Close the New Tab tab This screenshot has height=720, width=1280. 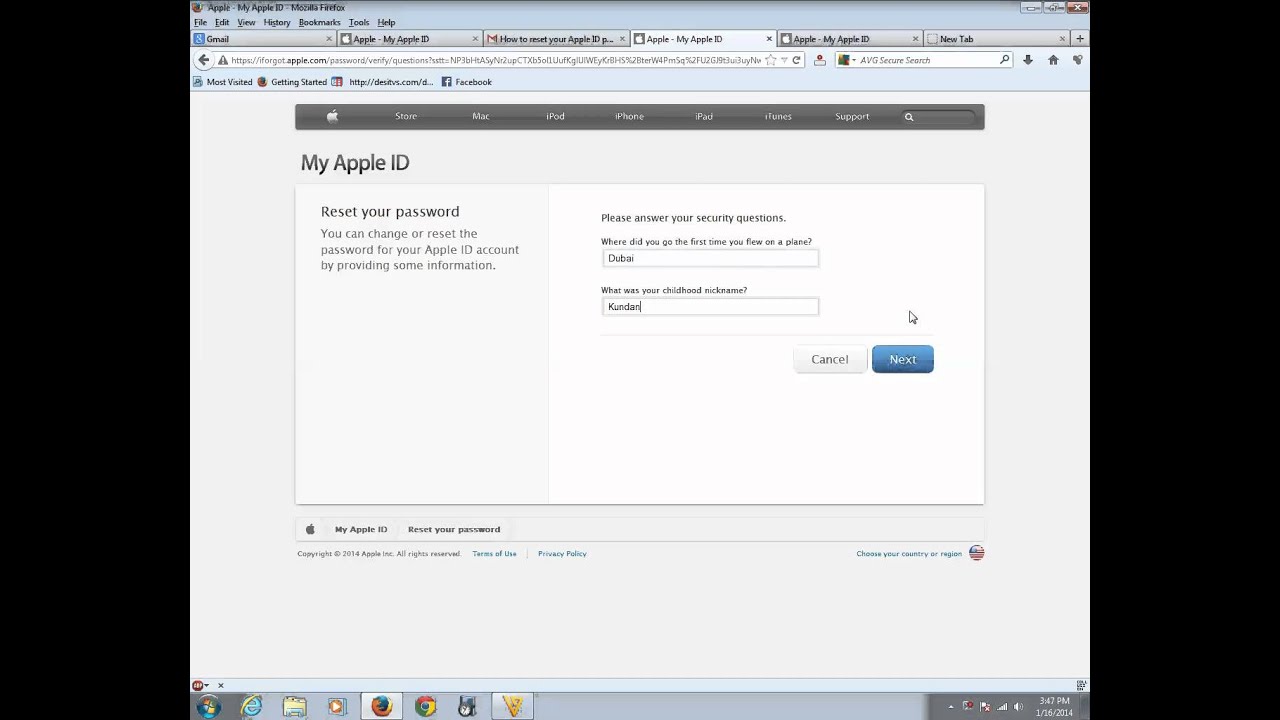[x=1062, y=39]
